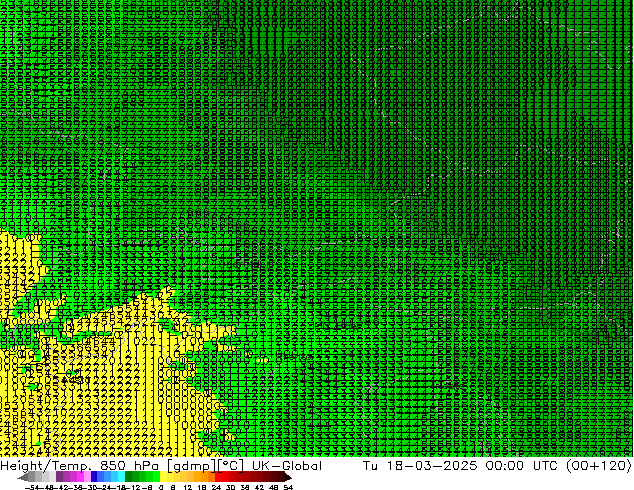The width and height of the screenshot is (634, 490).
Task: Click the bright green legend swatch left of yellow
Action: coord(156,477)
